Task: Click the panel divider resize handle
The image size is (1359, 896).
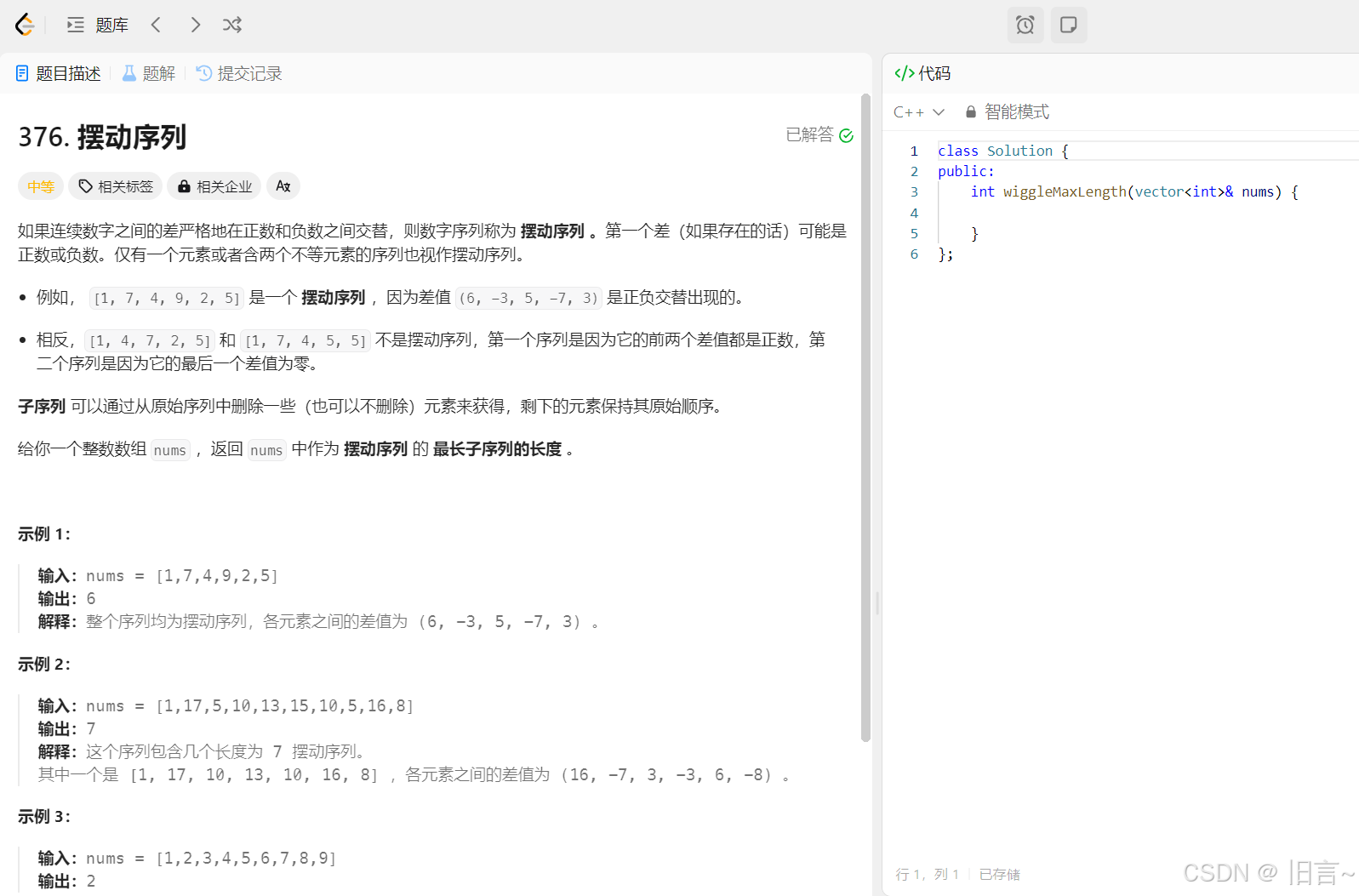Action: pyautogui.click(x=877, y=602)
